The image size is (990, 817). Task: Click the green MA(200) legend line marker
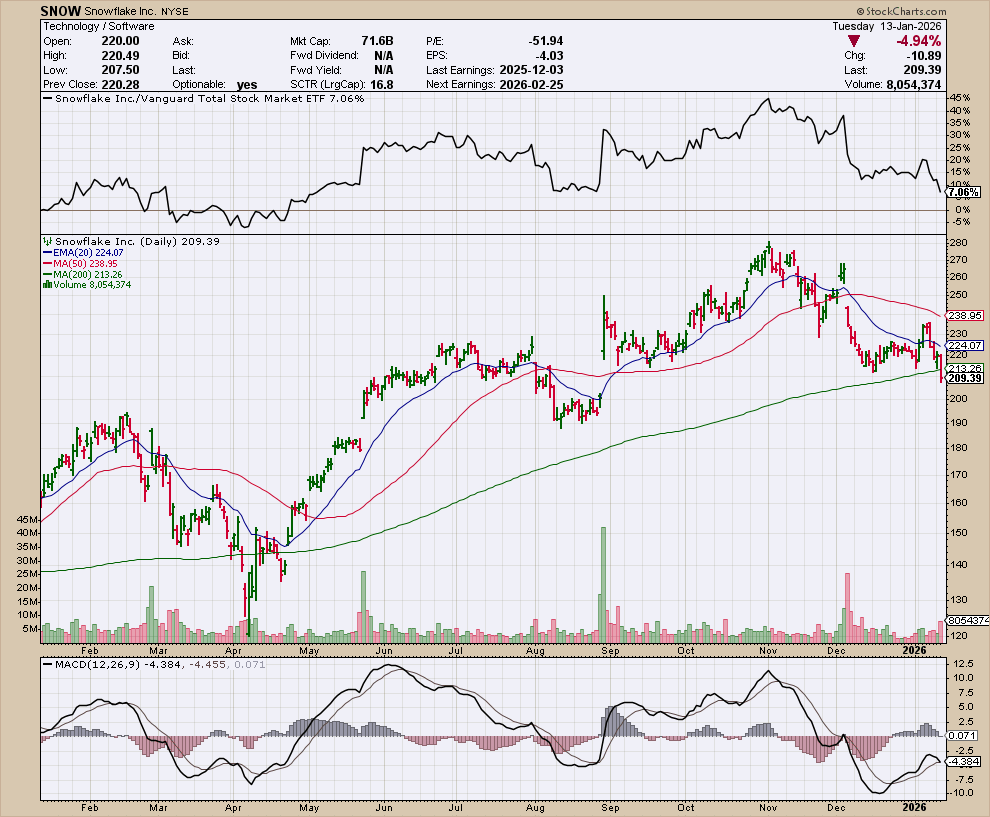(47, 275)
